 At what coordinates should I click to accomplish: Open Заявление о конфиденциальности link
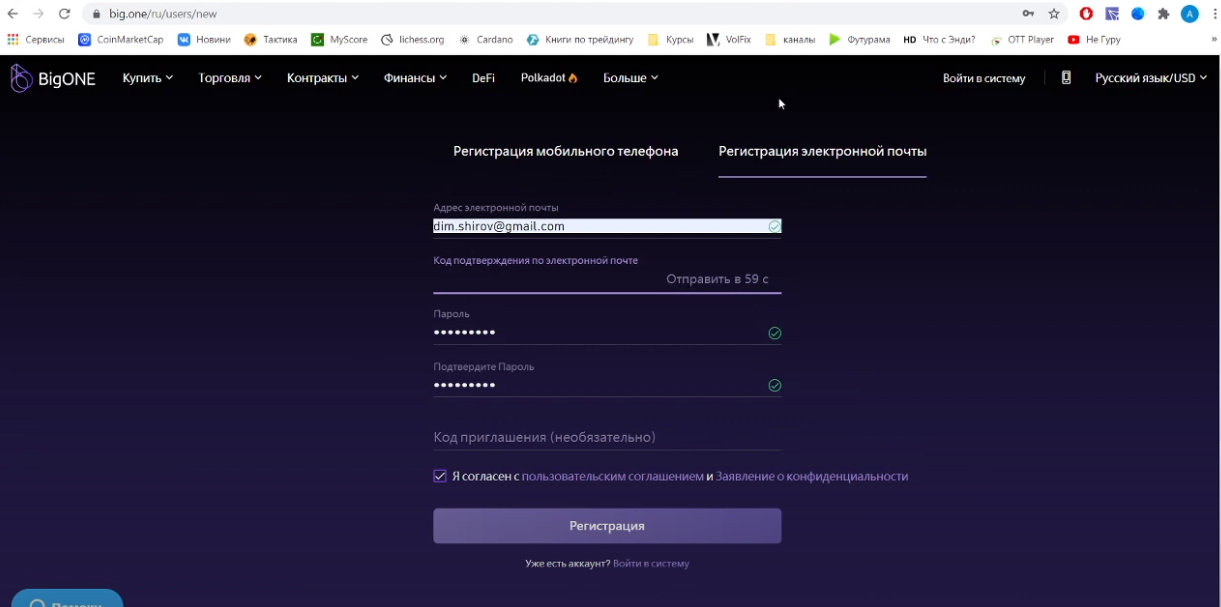[812, 476]
